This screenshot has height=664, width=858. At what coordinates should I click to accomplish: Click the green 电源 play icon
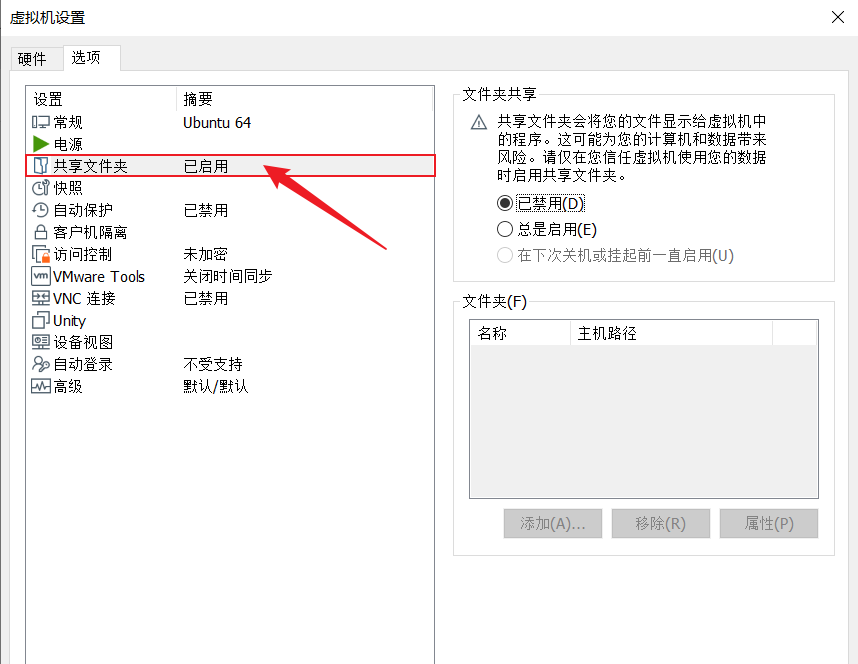(41, 144)
